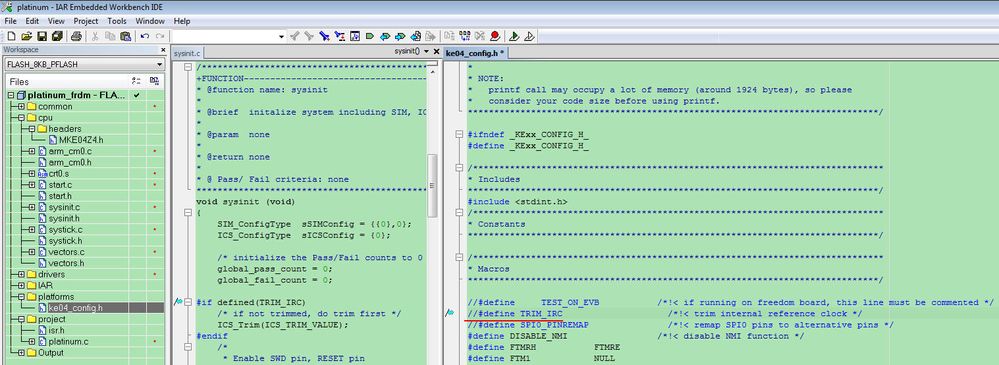Image resolution: width=999 pixels, height=365 pixels.
Task: Click the Save All toolbar icon
Action: click(57, 36)
